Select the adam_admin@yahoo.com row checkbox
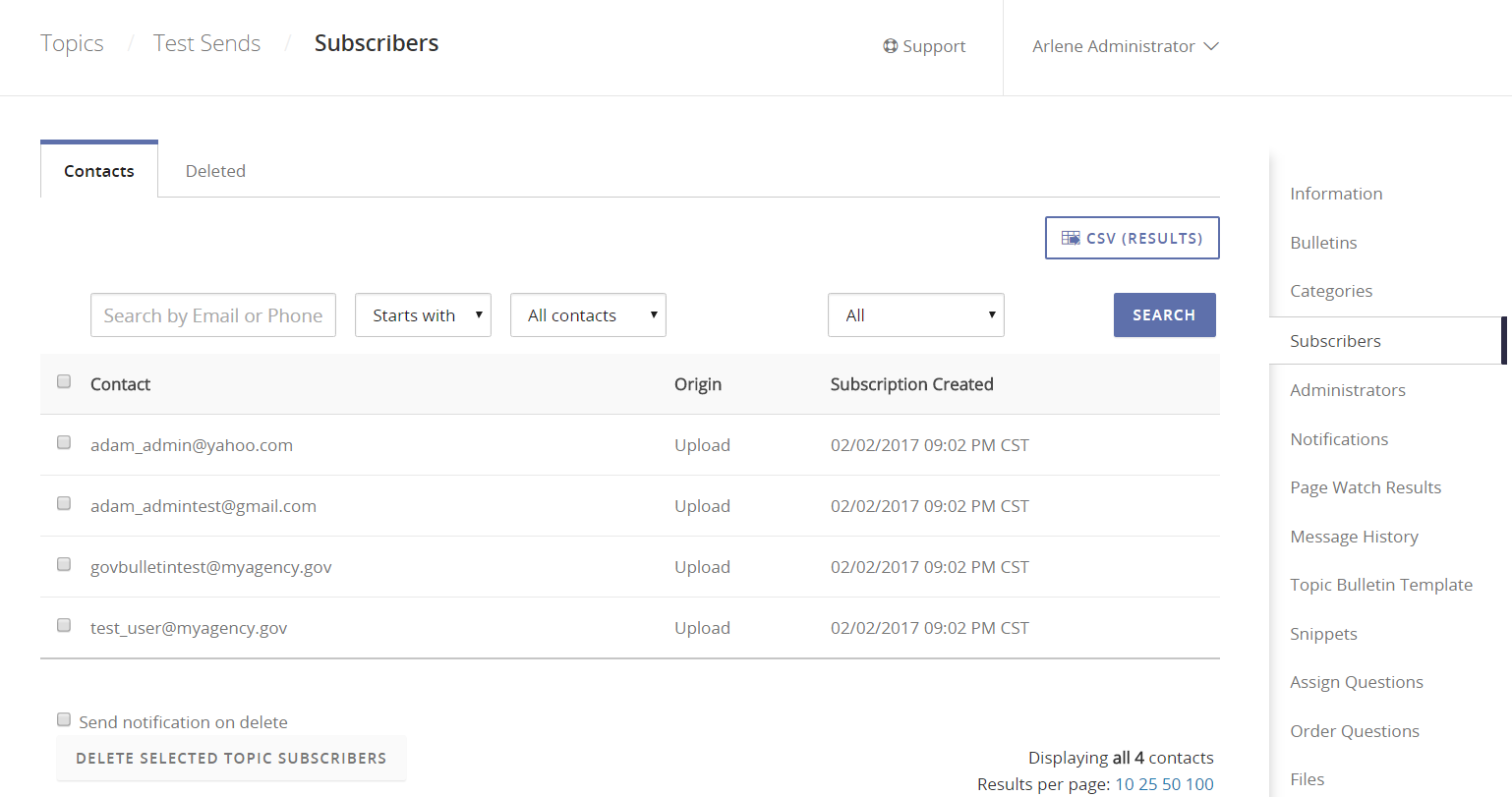This screenshot has height=797, width=1512. point(64,442)
